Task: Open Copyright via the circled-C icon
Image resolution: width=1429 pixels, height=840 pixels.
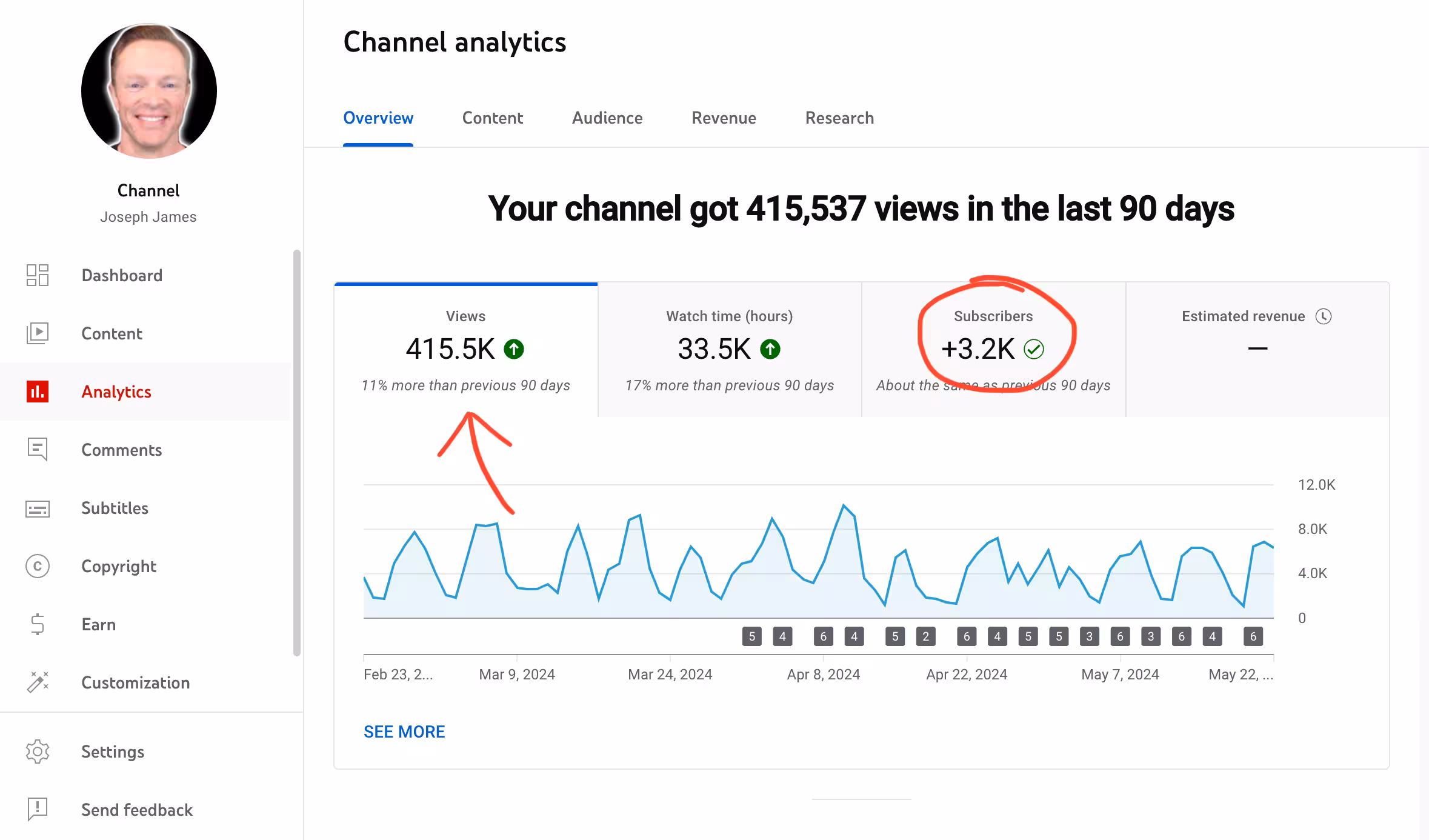Action: (38, 566)
